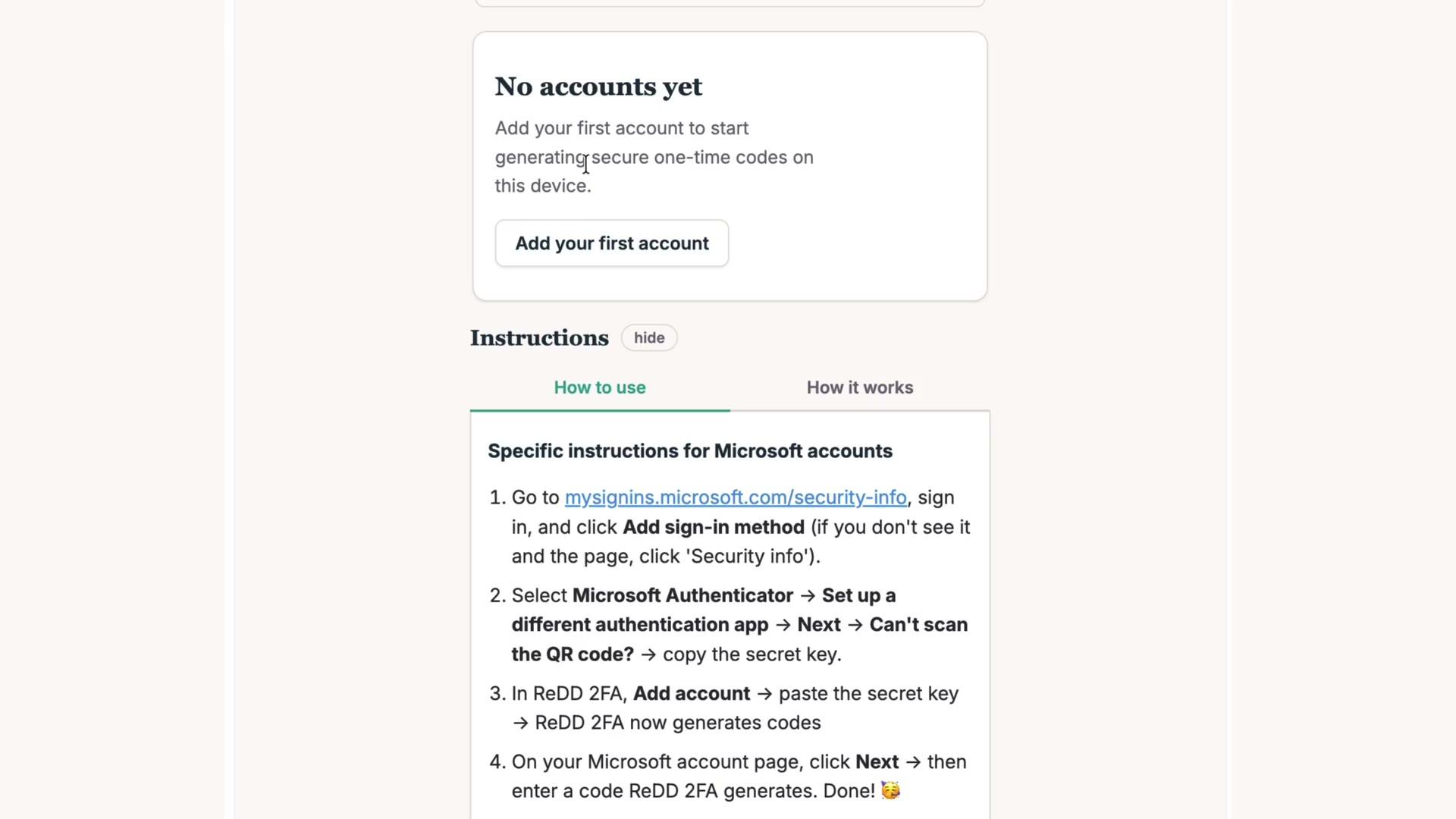This screenshot has height=819, width=1456.
Task: Click the bold Microsoft Authenticator text
Action: [682, 595]
